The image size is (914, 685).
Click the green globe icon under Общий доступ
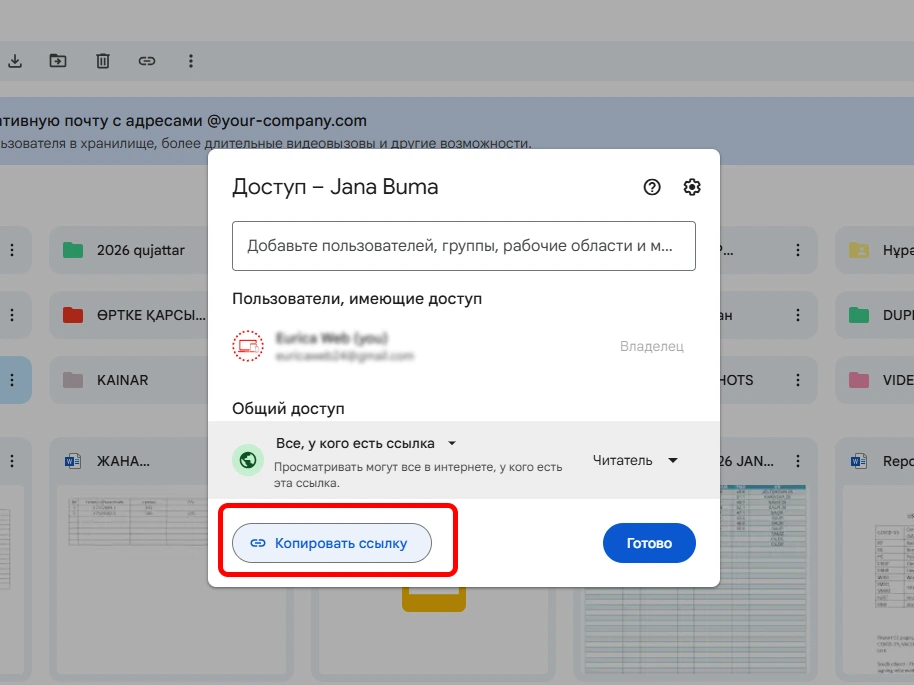tap(248, 460)
